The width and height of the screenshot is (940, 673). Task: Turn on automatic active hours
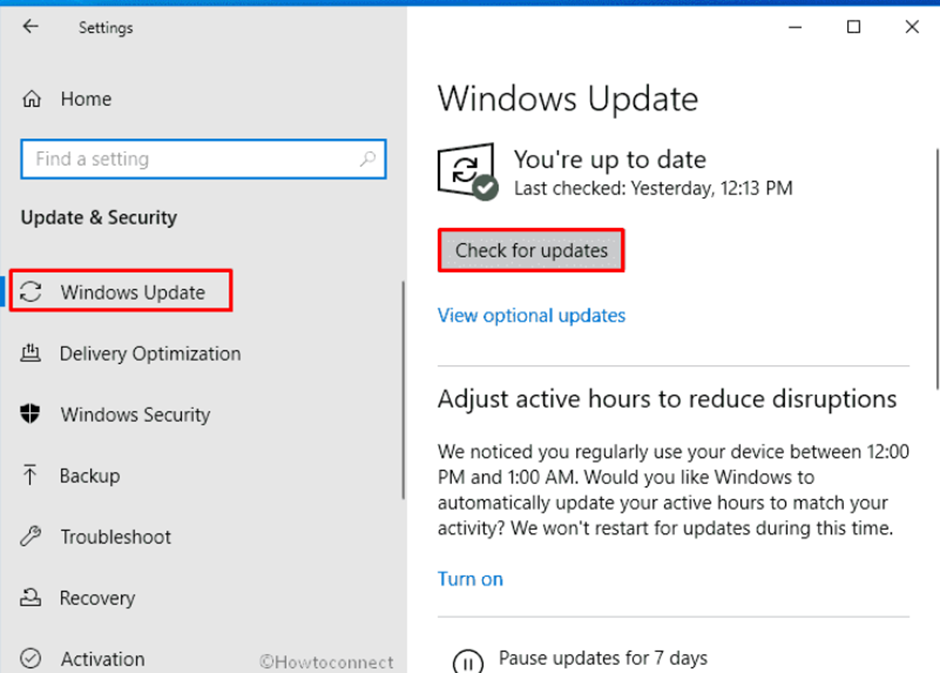coord(470,579)
